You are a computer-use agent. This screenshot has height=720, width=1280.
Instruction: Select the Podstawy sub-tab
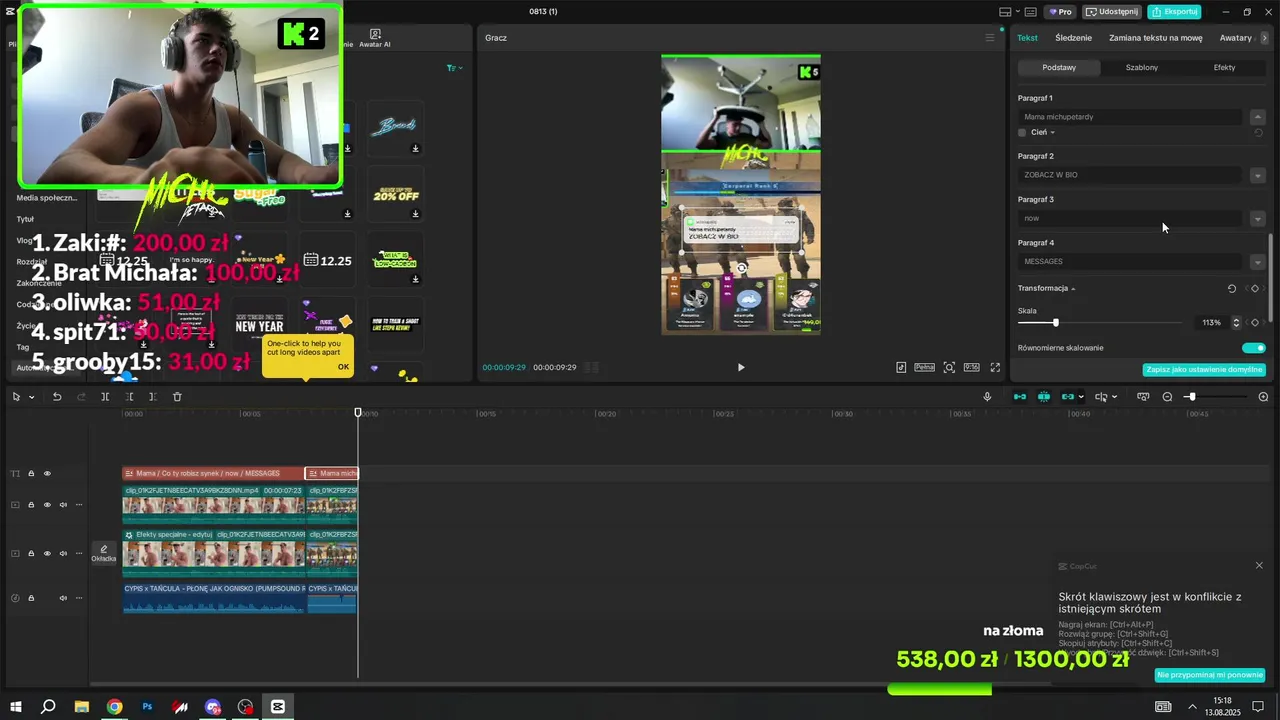1059,67
